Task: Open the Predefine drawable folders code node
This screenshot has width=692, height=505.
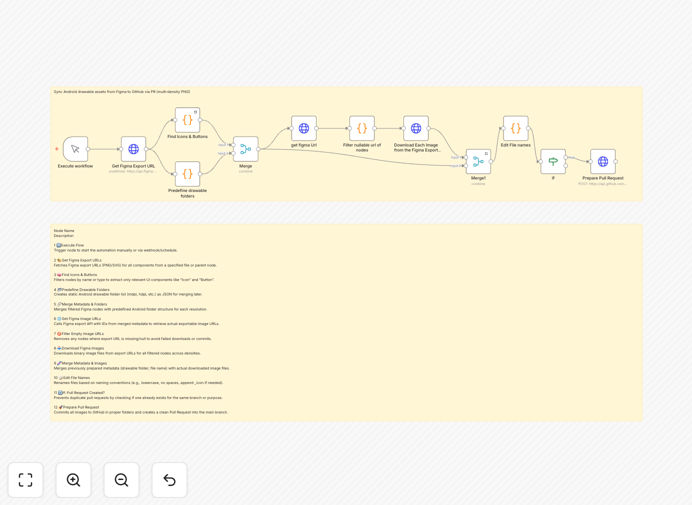Action: pyautogui.click(x=188, y=174)
